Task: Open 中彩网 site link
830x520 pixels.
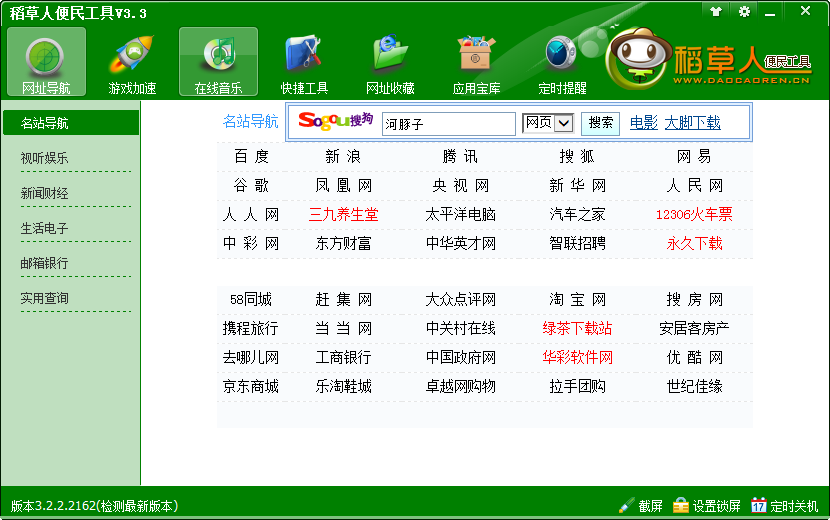Action: coord(251,244)
